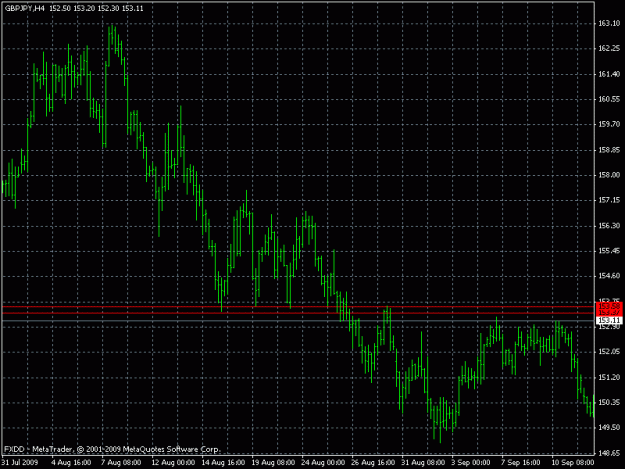Click the 163.10 price scale label

tap(609, 24)
